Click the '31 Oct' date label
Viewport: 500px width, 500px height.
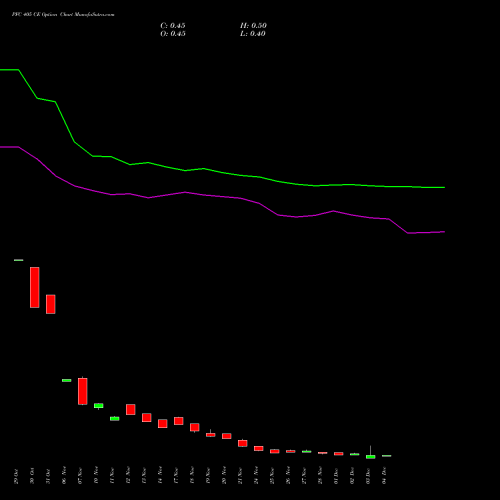pos(48,476)
